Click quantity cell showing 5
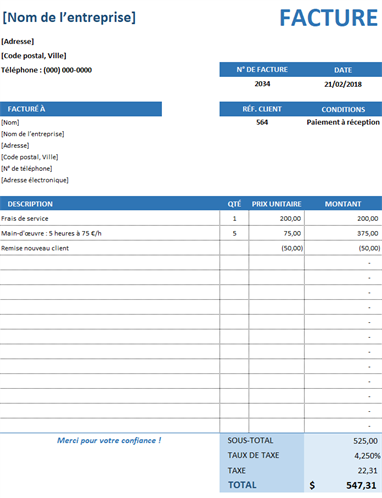382x498 pixels. click(234, 233)
